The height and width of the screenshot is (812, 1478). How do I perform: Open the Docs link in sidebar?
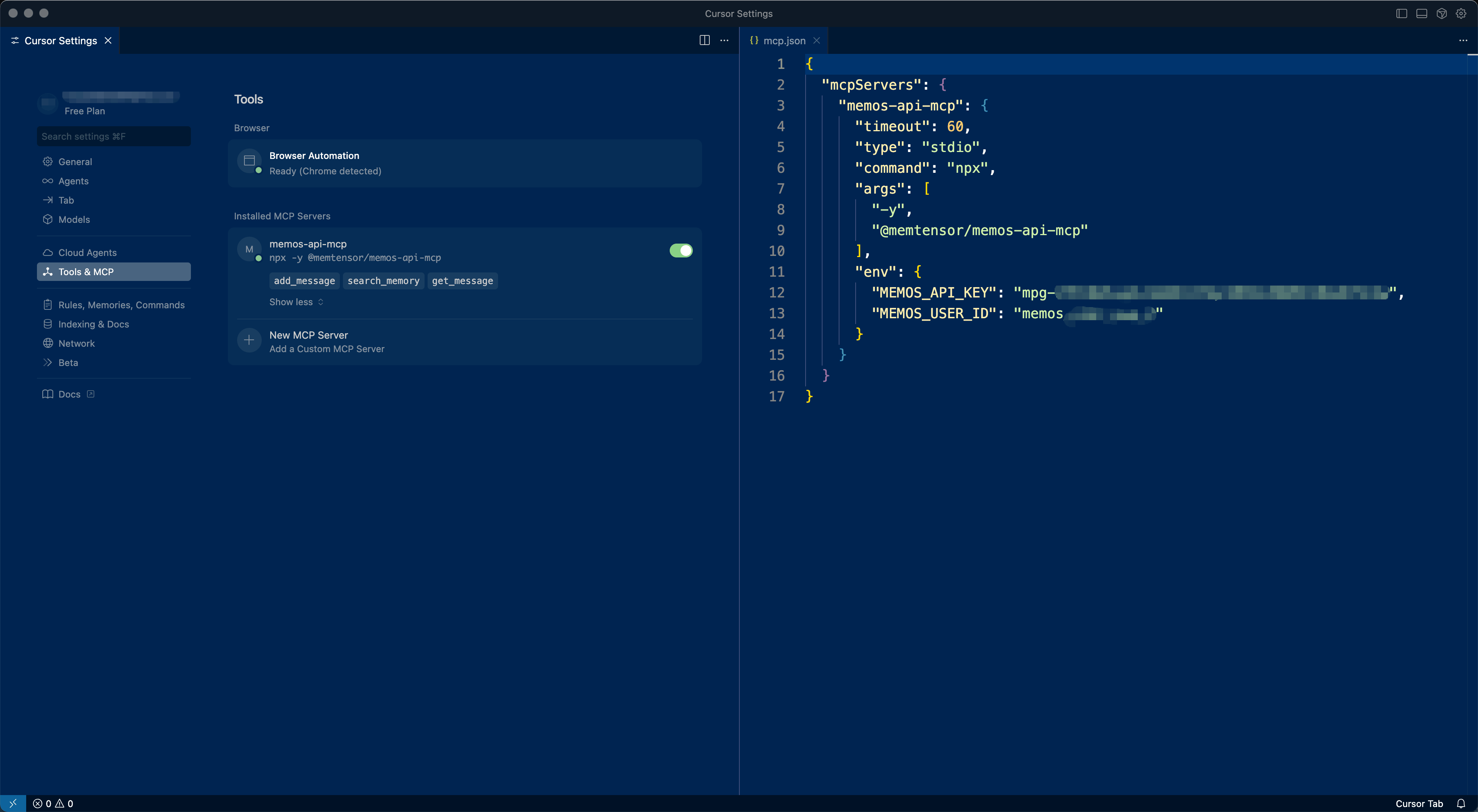pos(69,394)
